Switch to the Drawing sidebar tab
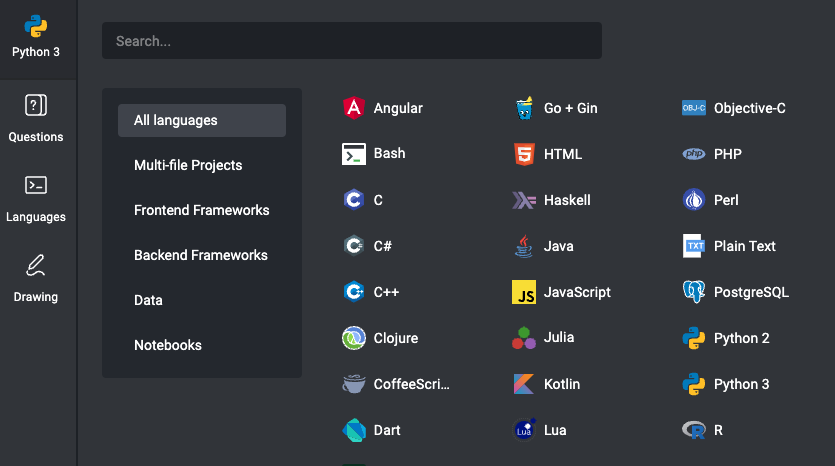Viewport: 835px width, 466px height. (36, 278)
